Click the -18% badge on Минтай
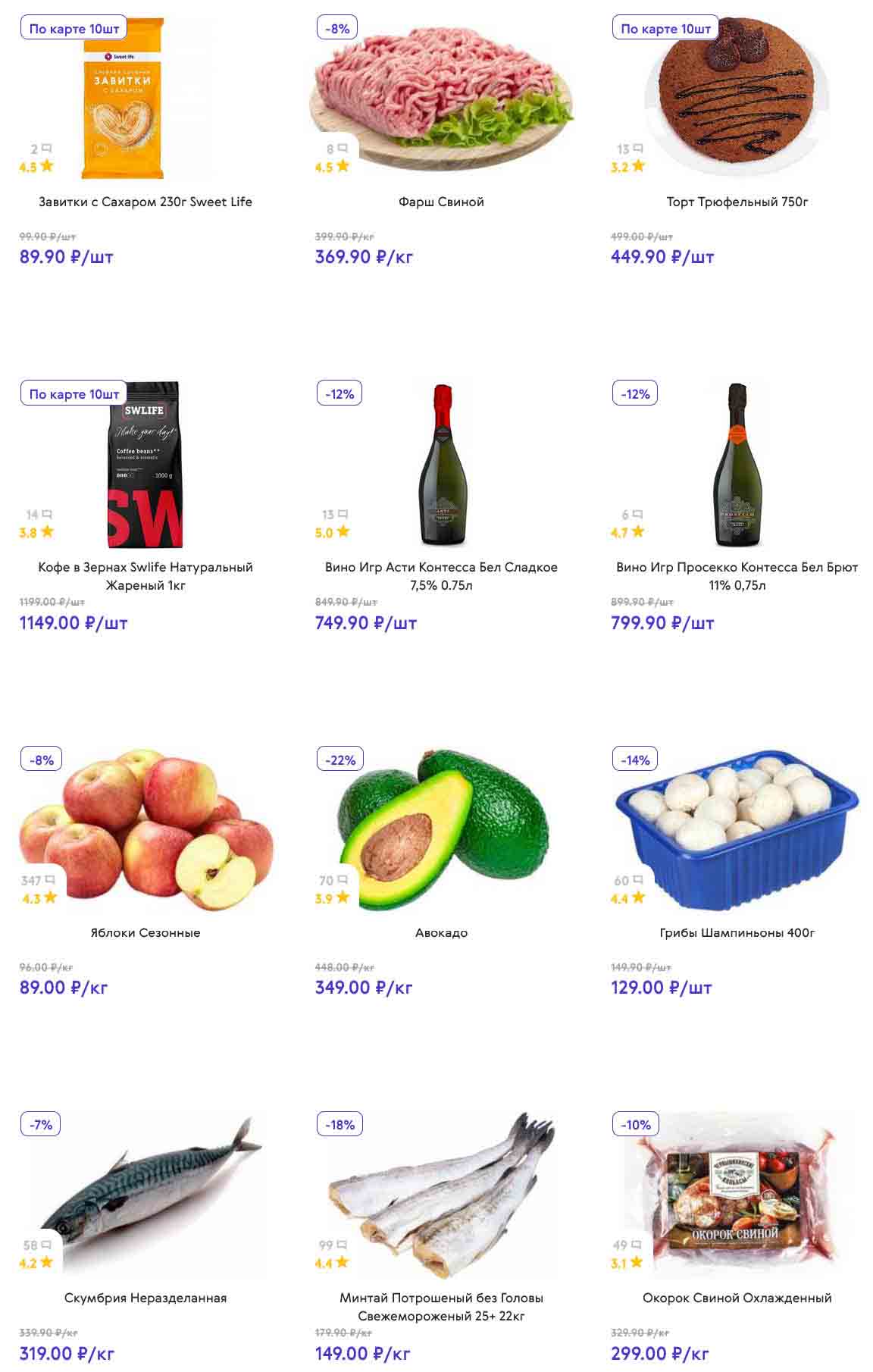Screen dimensions: 873x1372 click(339, 1125)
